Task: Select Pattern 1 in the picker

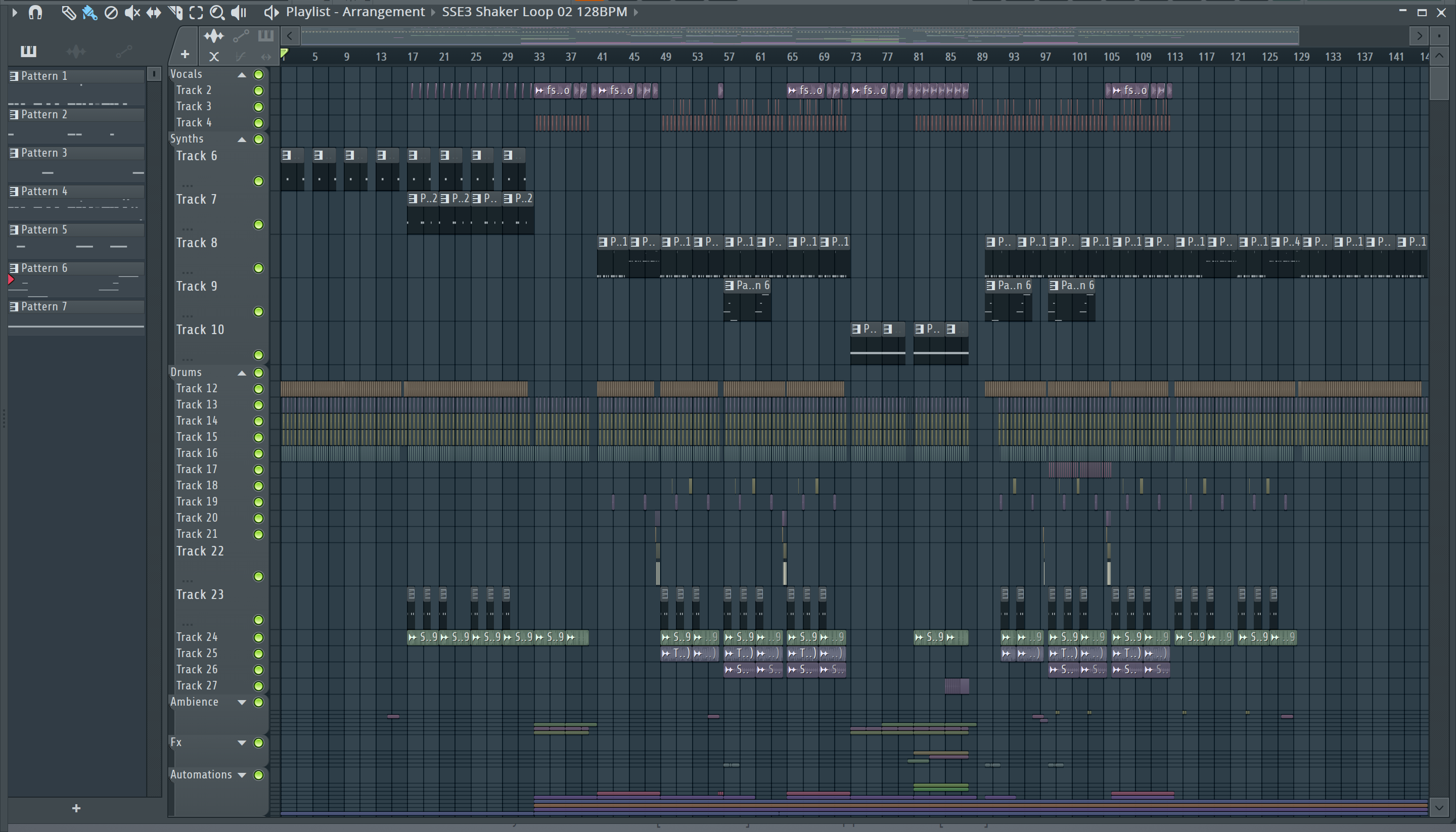Action: click(x=75, y=76)
